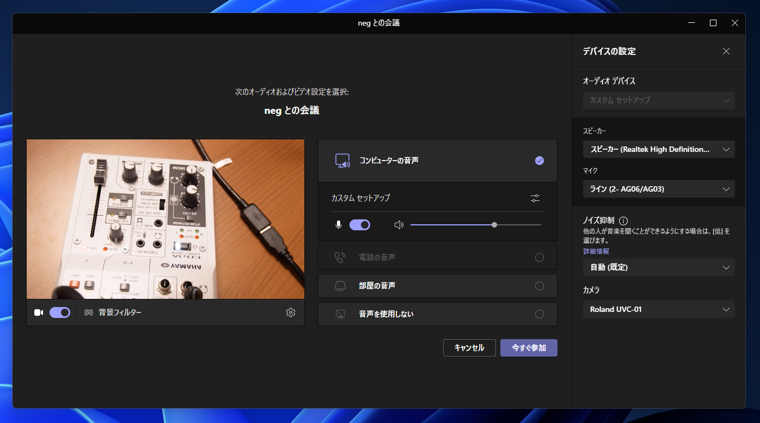
Task: Click the 今すぐ参加 join now button
Action: coord(529,348)
